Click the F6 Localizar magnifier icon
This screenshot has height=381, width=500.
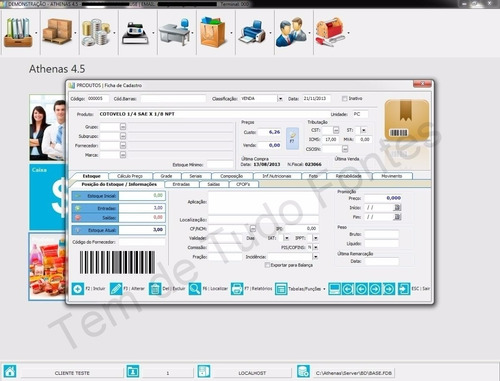(x=195, y=289)
